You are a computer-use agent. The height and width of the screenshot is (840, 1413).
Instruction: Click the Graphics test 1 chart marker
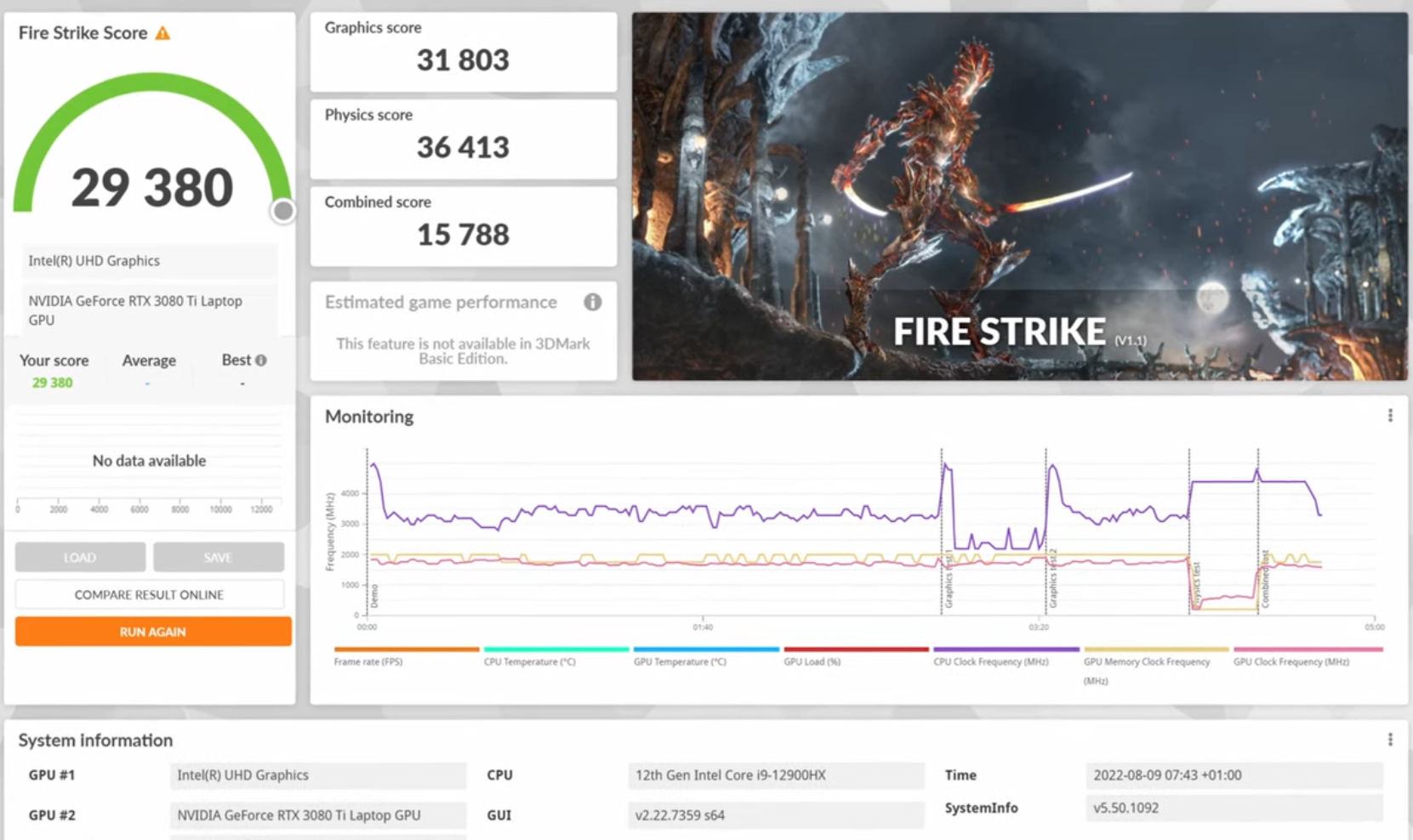point(949,579)
